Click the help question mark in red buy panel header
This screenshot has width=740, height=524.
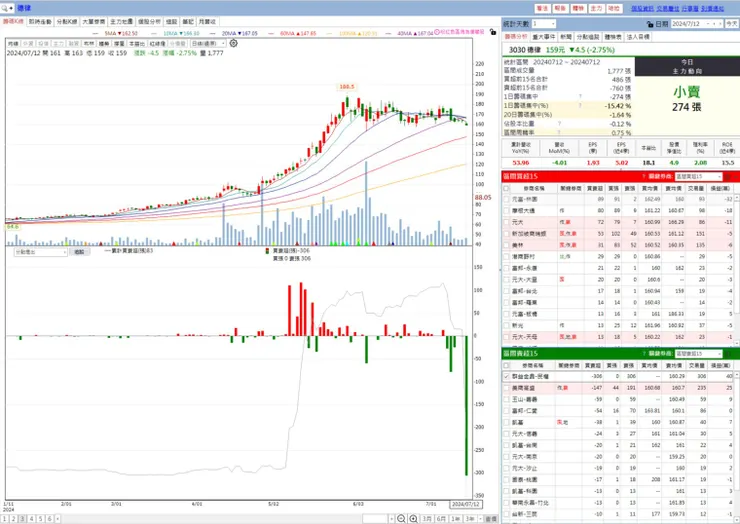pos(644,177)
